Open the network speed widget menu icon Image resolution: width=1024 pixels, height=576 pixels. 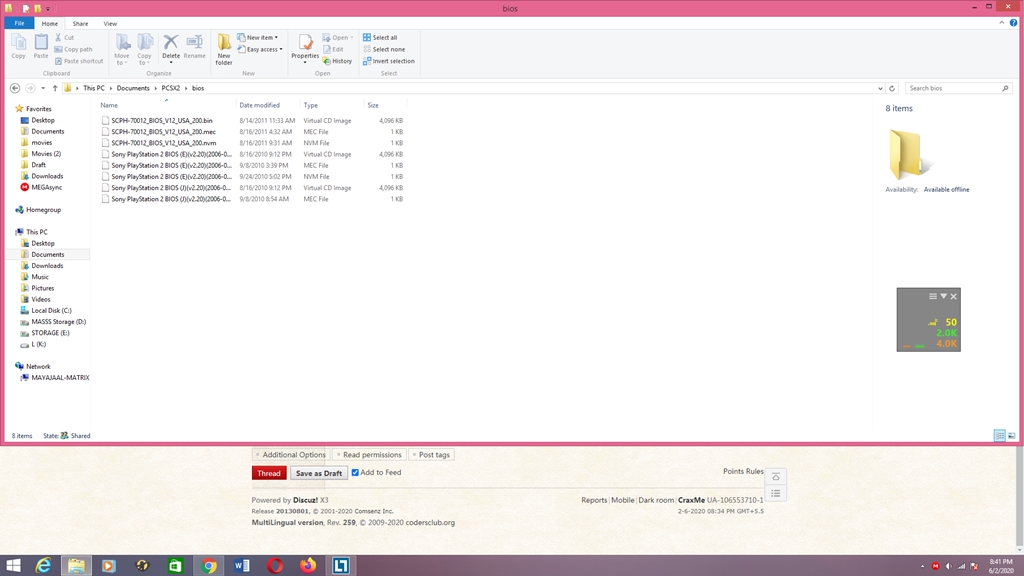(x=933, y=296)
